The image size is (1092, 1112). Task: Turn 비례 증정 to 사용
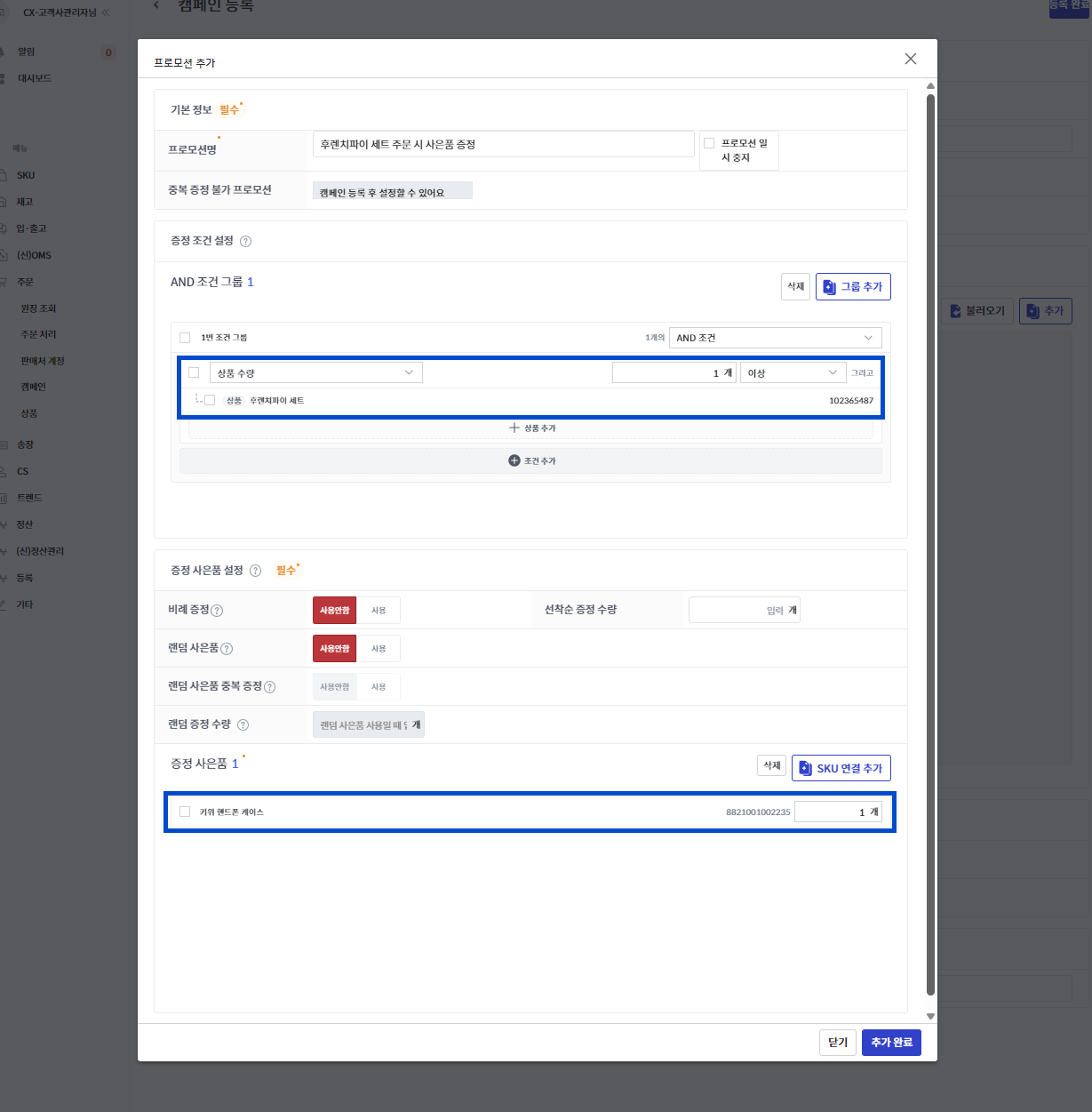379,611
